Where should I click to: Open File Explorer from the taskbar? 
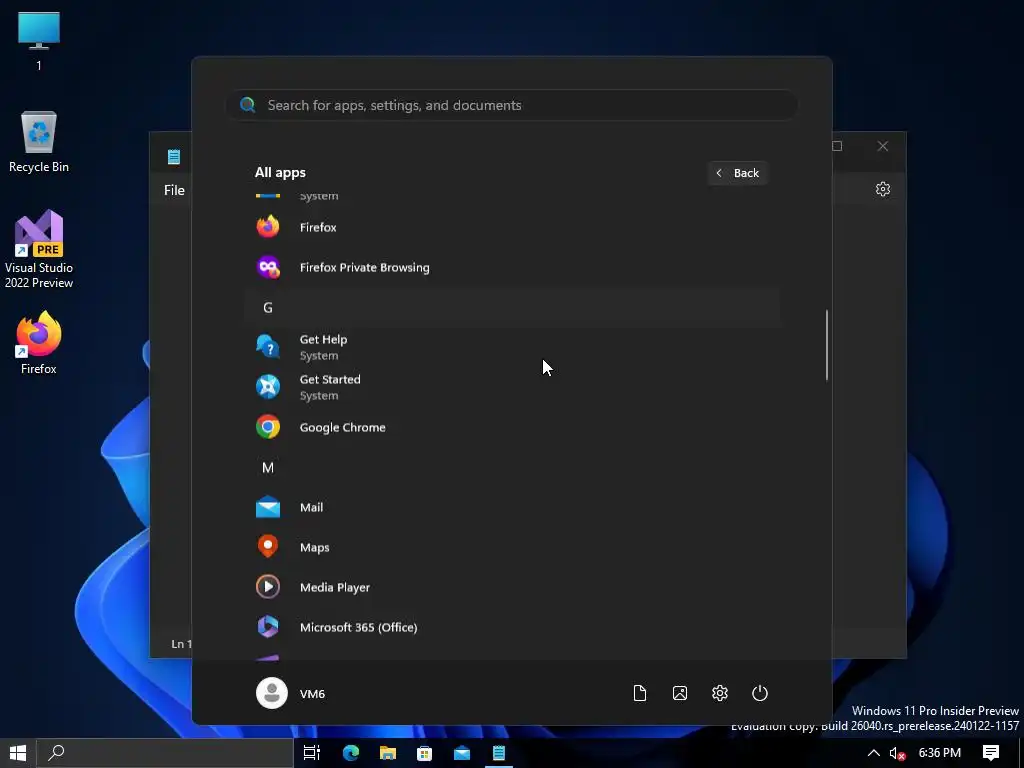pyautogui.click(x=388, y=753)
